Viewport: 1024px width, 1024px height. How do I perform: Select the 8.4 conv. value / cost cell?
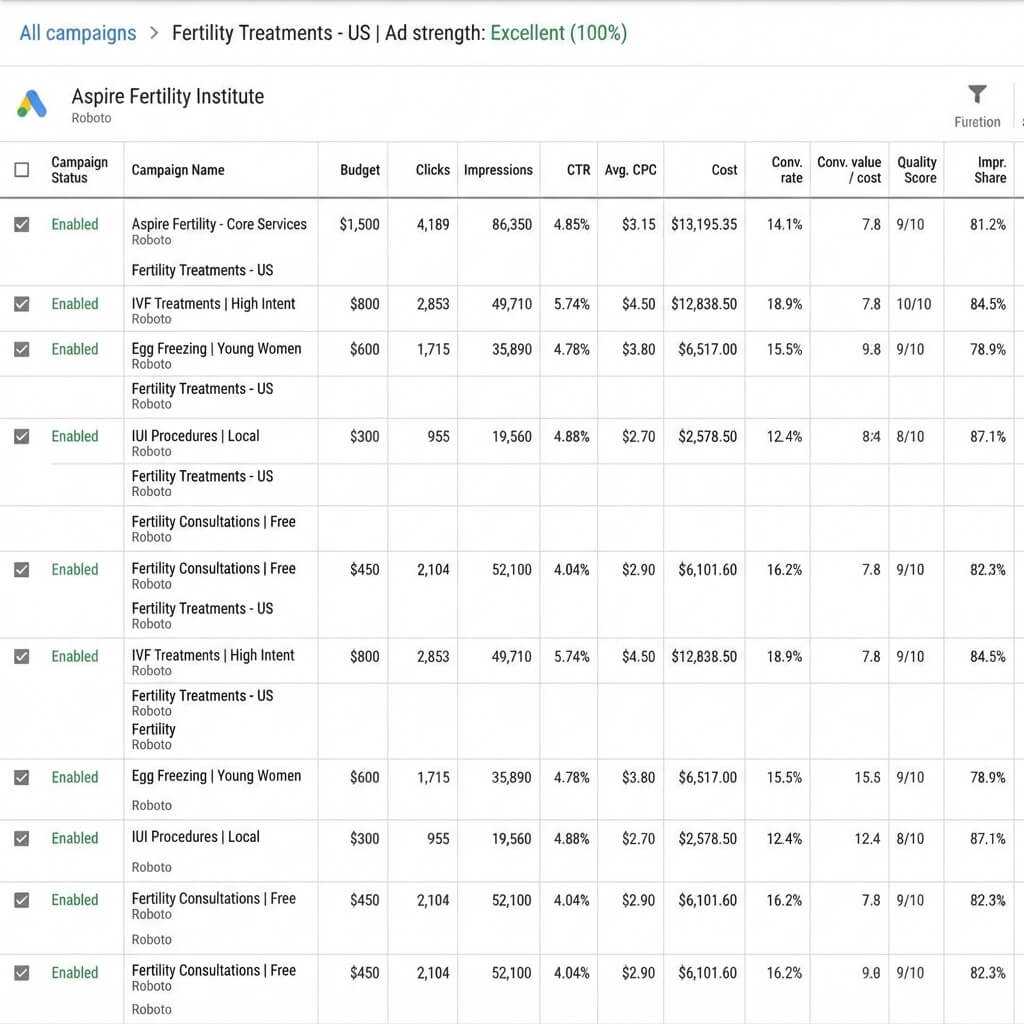pos(871,436)
